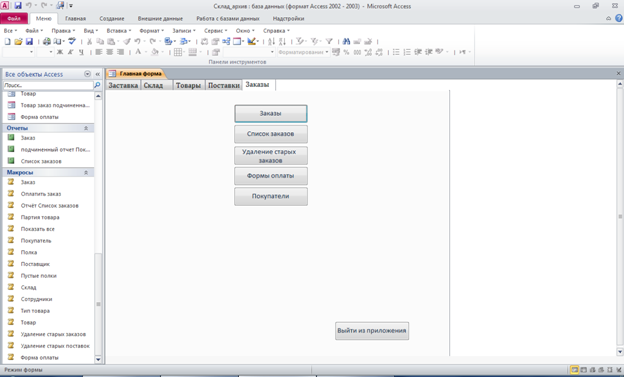Switch to the Создание ribbon tab
Image resolution: width=624 pixels, height=377 pixels.
(112, 19)
